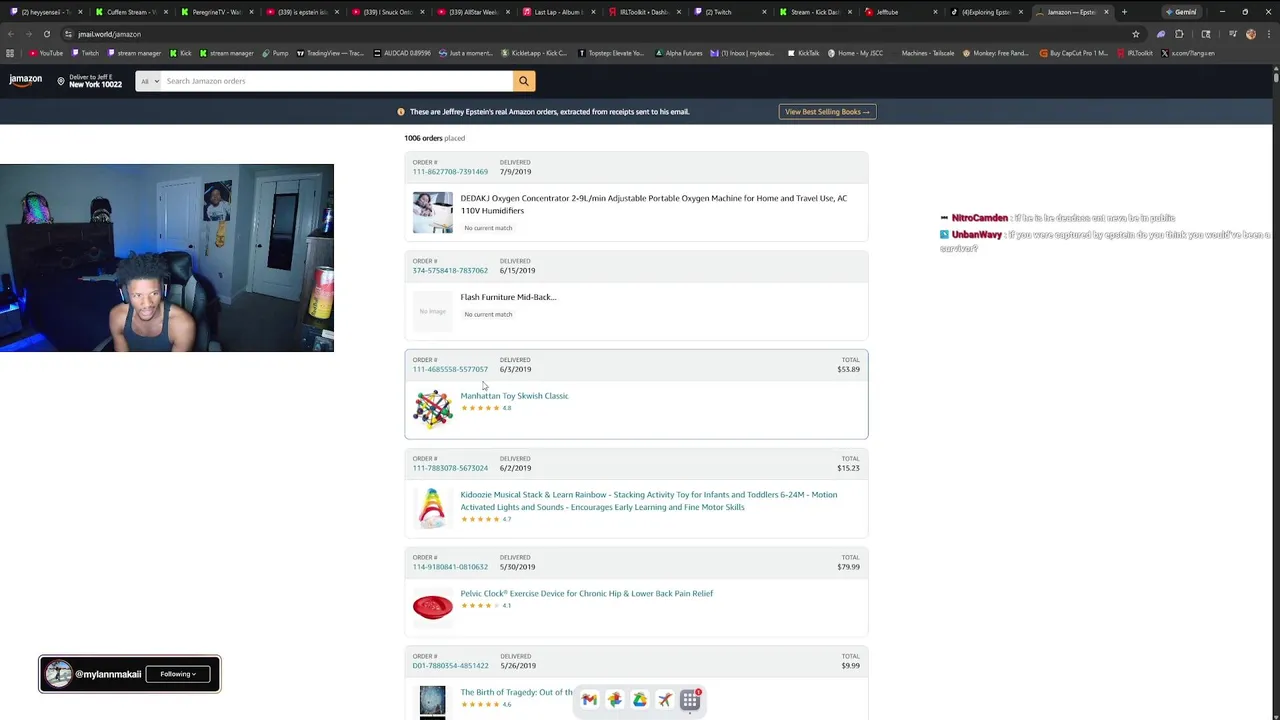Switch to the Last Lap - Album tab
1280x720 pixels.
pos(559,12)
